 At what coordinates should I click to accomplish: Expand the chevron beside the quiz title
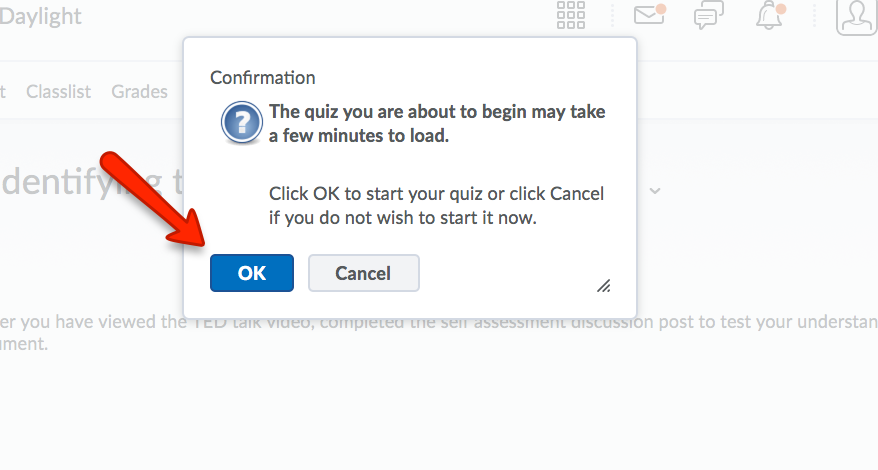coord(655,189)
